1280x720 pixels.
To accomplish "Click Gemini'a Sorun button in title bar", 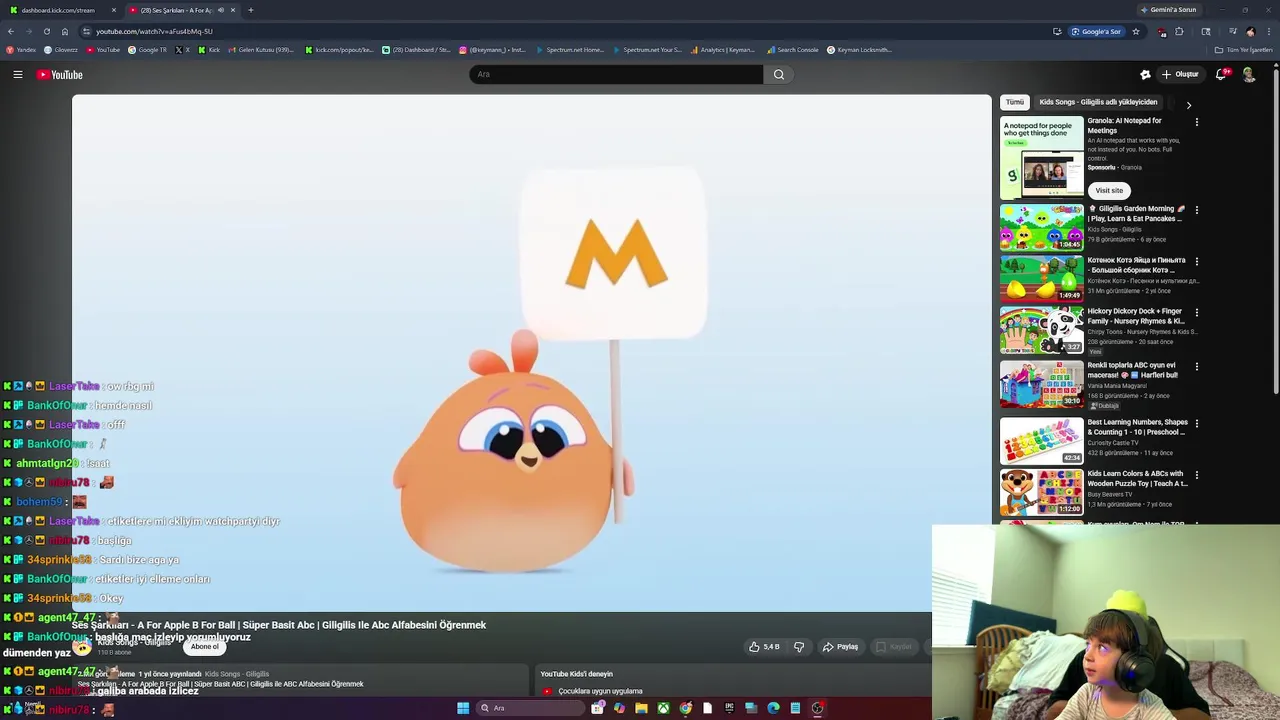I will point(1168,10).
